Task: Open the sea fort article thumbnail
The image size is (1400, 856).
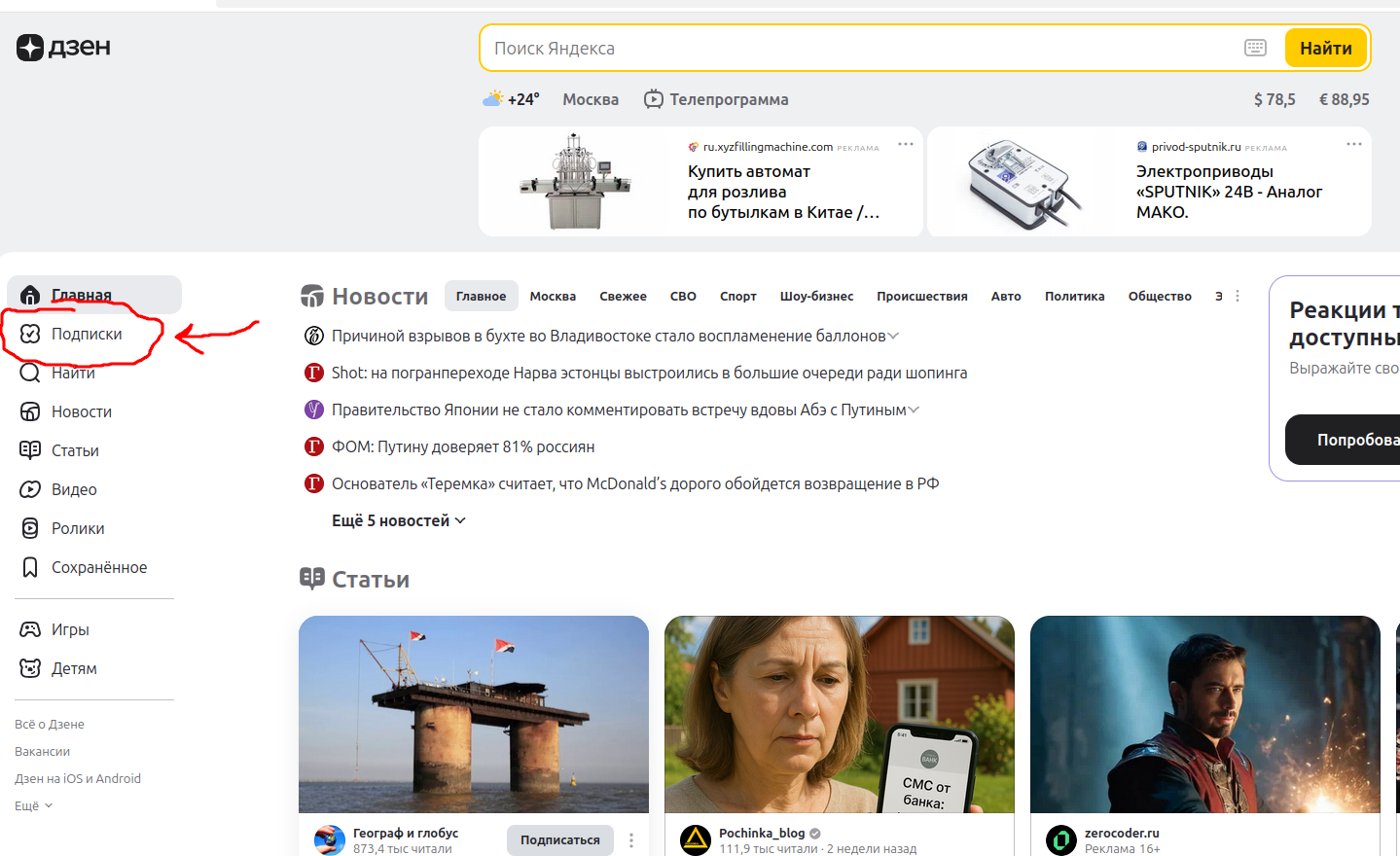Action: click(473, 714)
